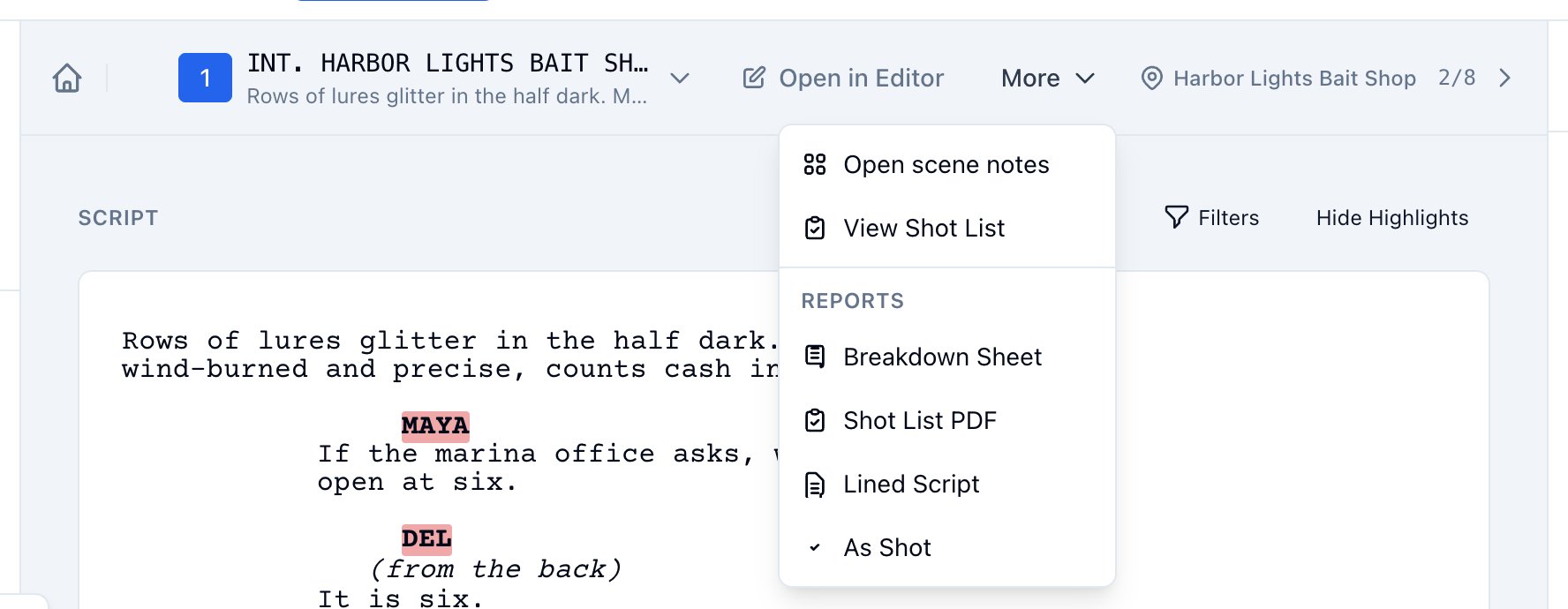
Task: Click the highlighted MAYA character name
Action: pyautogui.click(x=435, y=426)
